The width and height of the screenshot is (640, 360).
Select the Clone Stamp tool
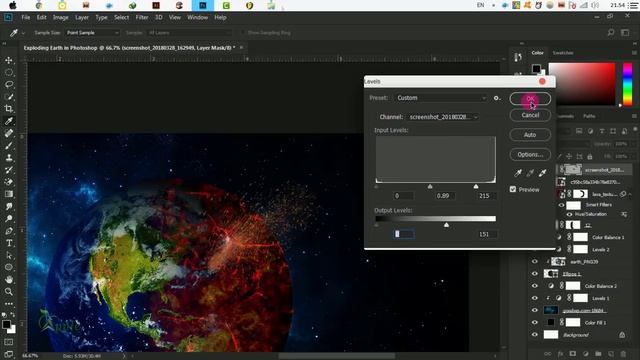[x=9, y=158]
